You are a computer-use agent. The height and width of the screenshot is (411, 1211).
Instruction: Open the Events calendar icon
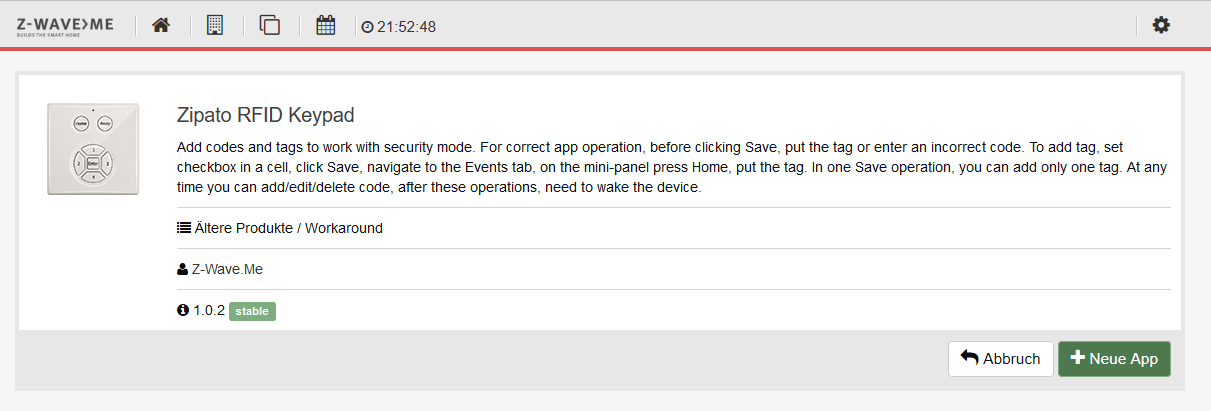click(326, 25)
